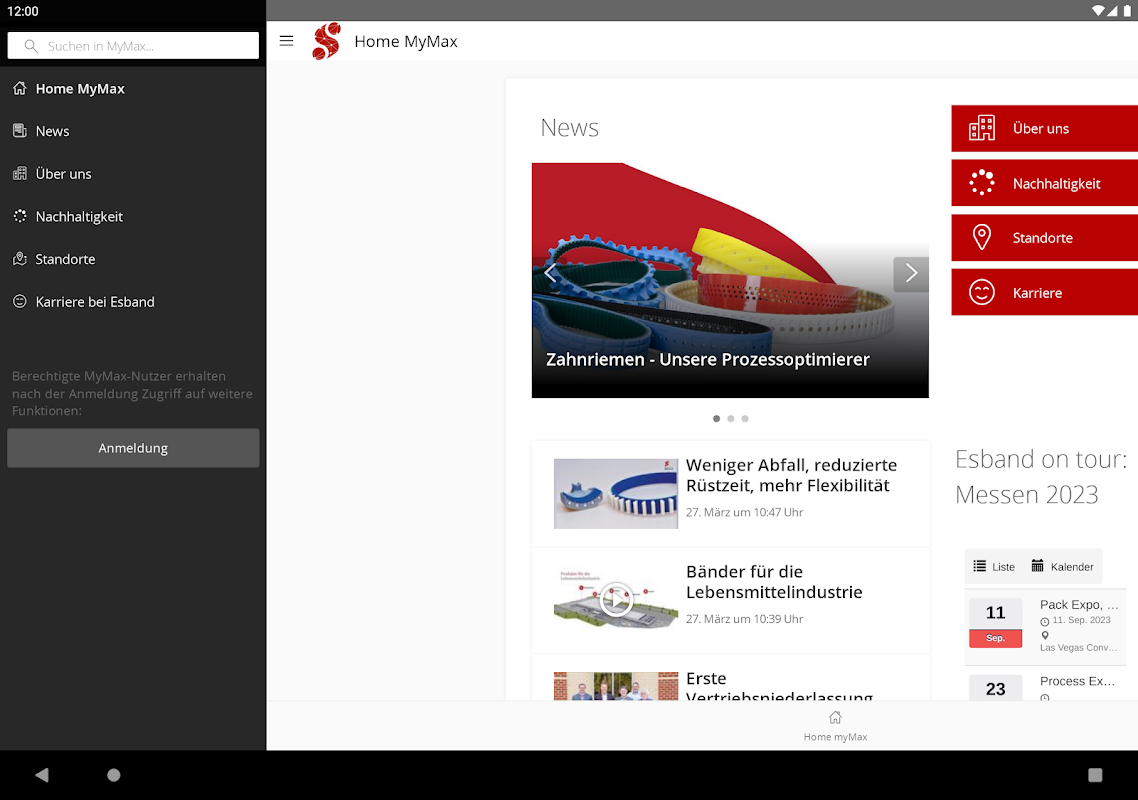Focus the 'Suchen in MyMax' search field
This screenshot has height=800, width=1138.
pyautogui.click(x=133, y=46)
